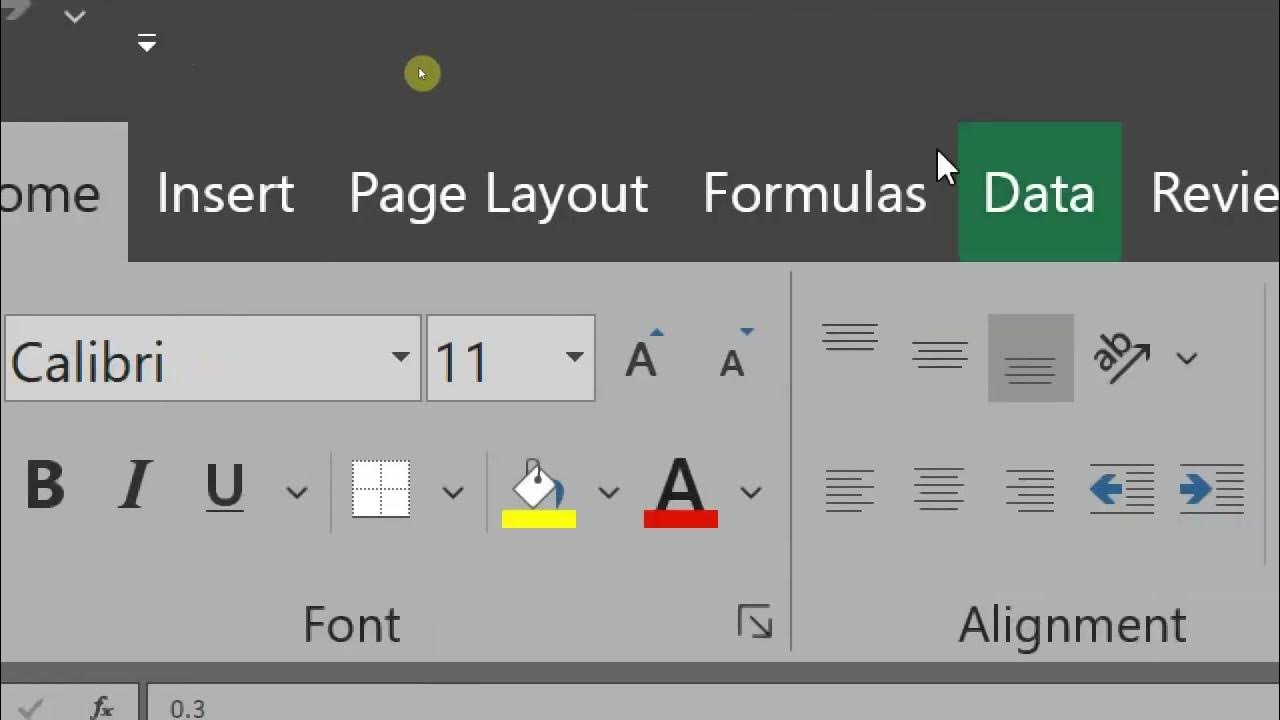Toggle Bold formatting
Viewport: 1280px width, 720px height.
point(45,488)
